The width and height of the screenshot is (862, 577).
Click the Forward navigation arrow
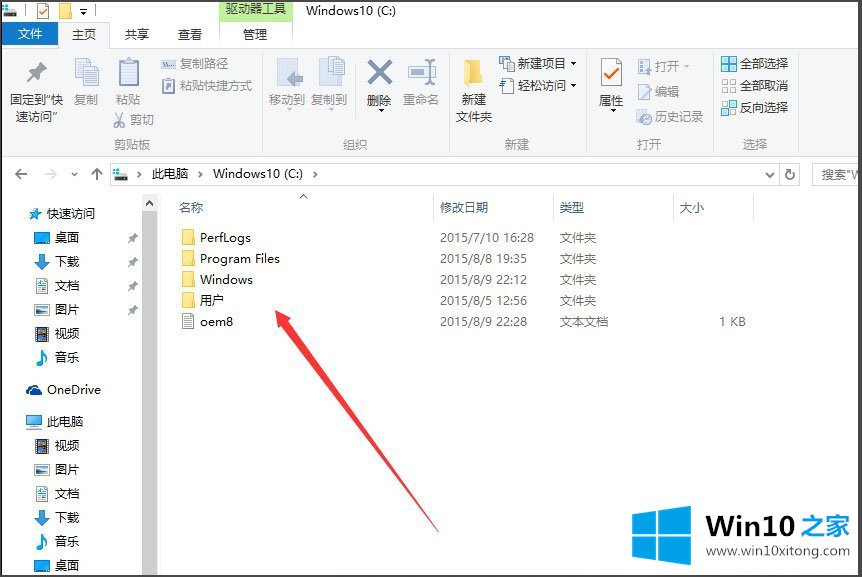coord(51,174)
